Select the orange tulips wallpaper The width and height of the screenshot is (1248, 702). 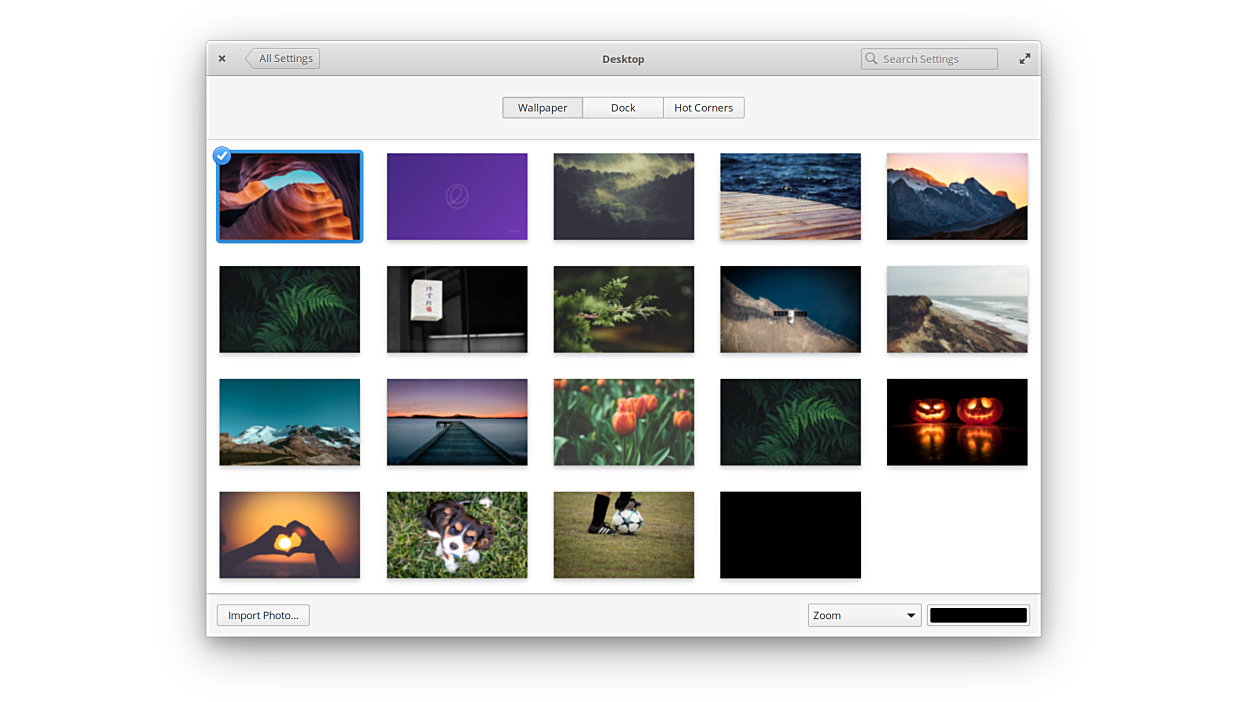point(624,422)
